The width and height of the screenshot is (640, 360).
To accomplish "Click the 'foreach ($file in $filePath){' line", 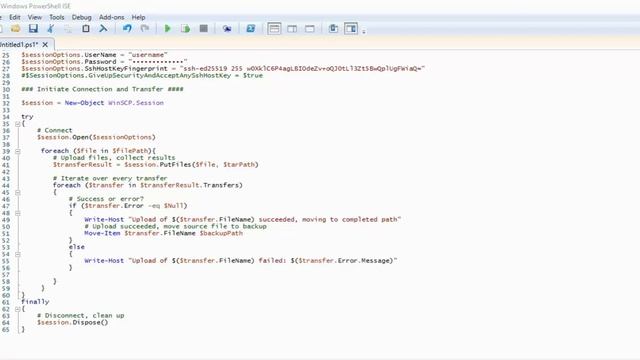I will (98, 151).
